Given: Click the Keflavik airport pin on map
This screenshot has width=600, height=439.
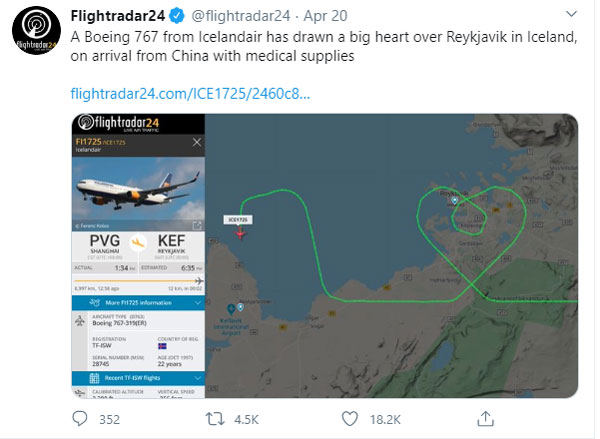Looking at the screenshot, I should coord(231,308).
